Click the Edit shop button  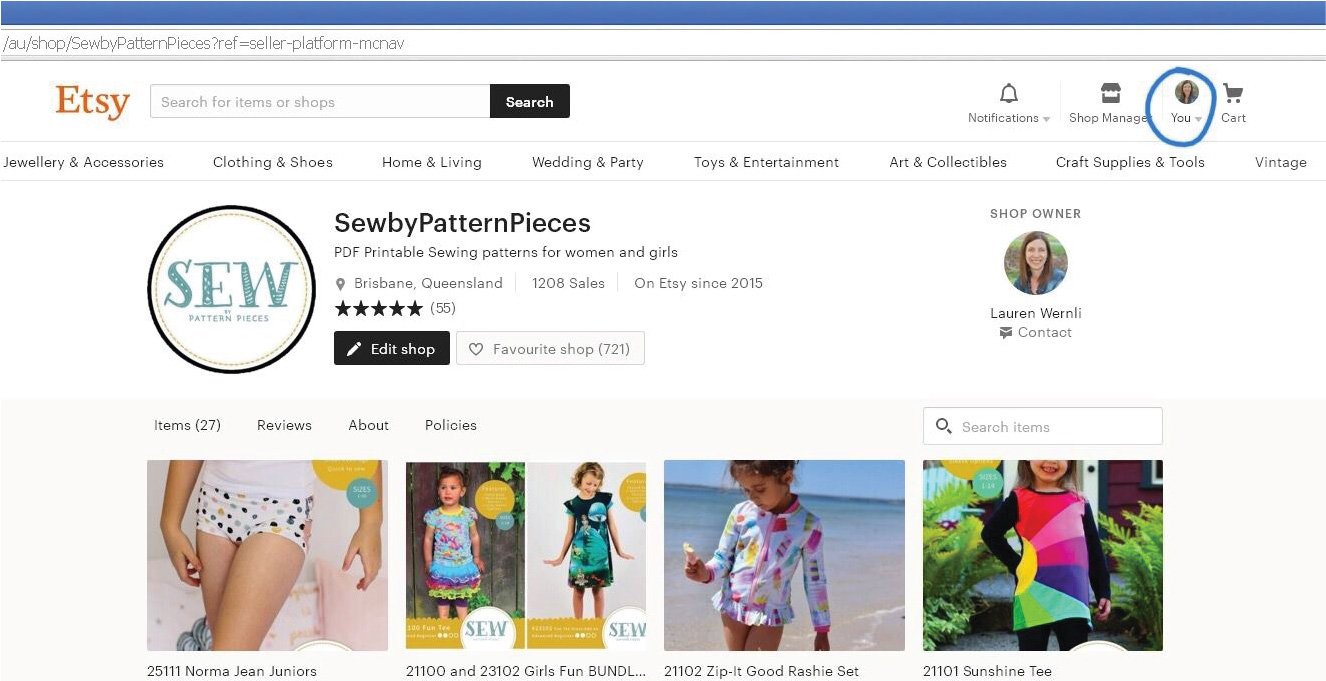coord(391,349)
